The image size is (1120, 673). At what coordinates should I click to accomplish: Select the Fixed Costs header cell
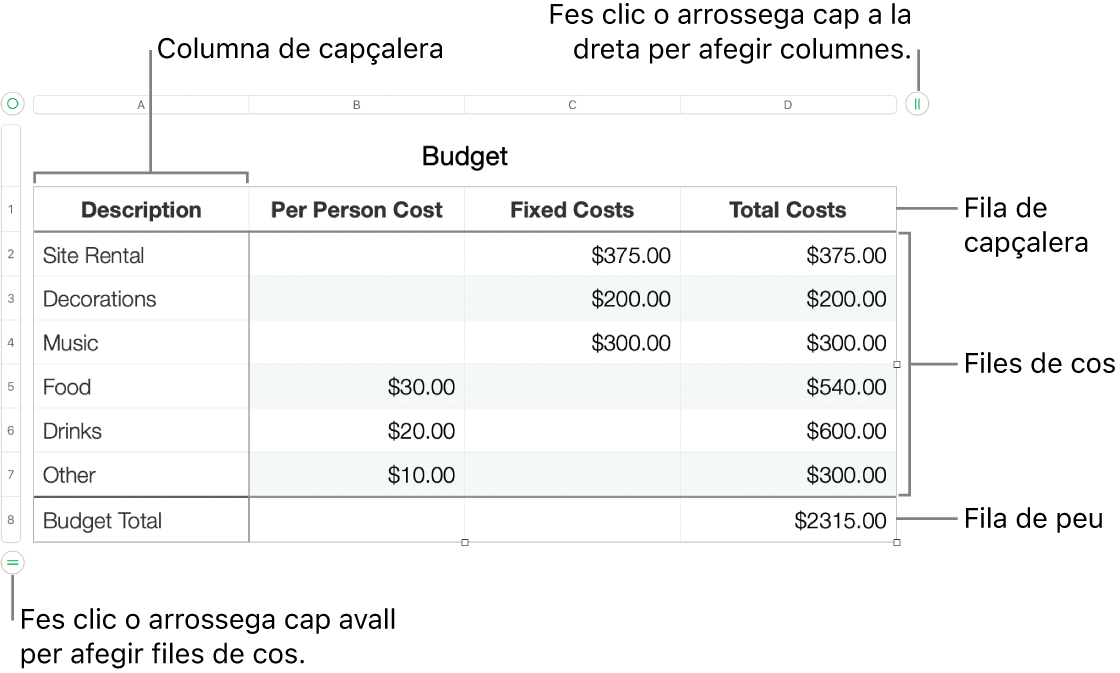(572, 209)
